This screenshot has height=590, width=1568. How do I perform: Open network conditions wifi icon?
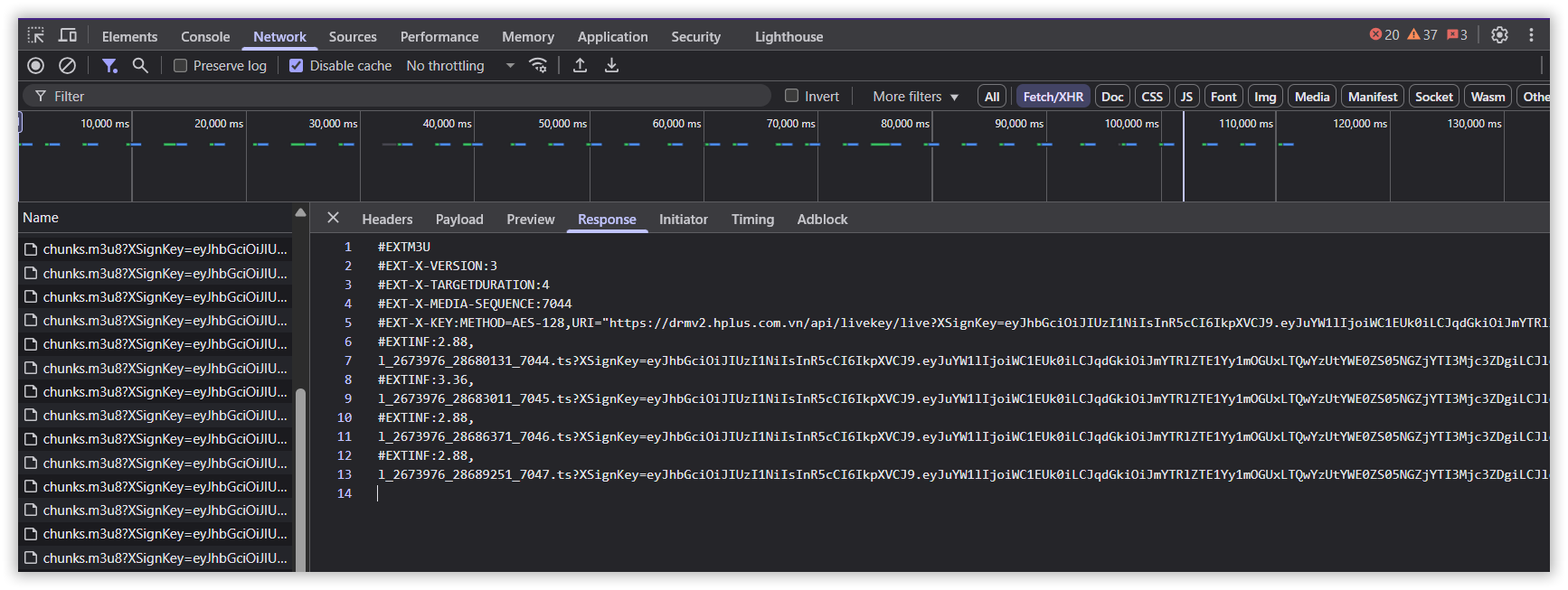click(538, 65)
